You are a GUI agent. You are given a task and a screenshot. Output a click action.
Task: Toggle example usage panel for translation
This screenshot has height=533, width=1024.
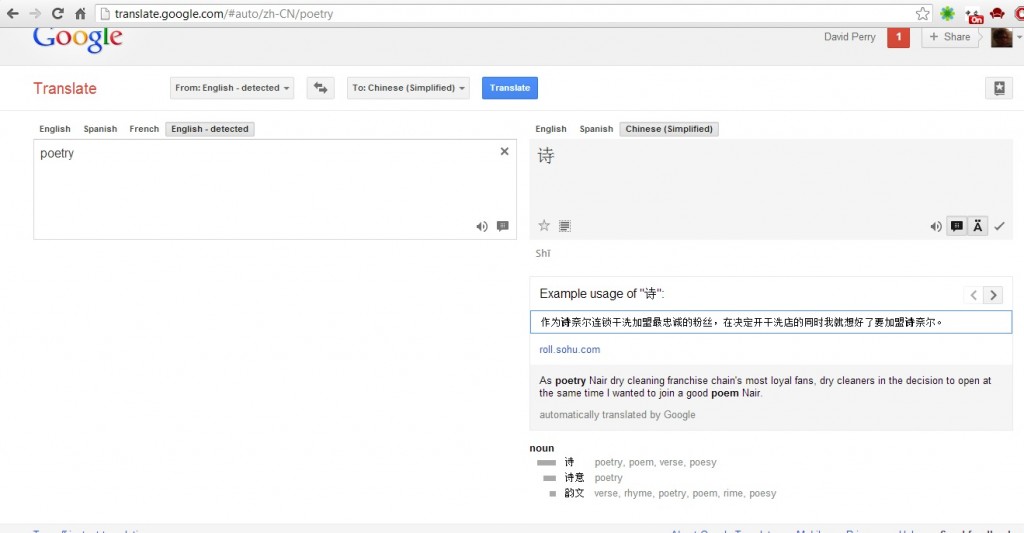[957, 226]
